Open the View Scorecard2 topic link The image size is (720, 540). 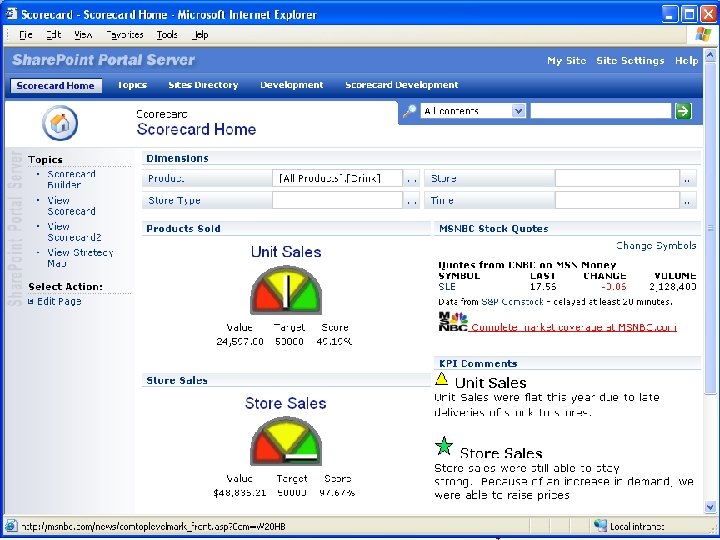tap(74, 232)
